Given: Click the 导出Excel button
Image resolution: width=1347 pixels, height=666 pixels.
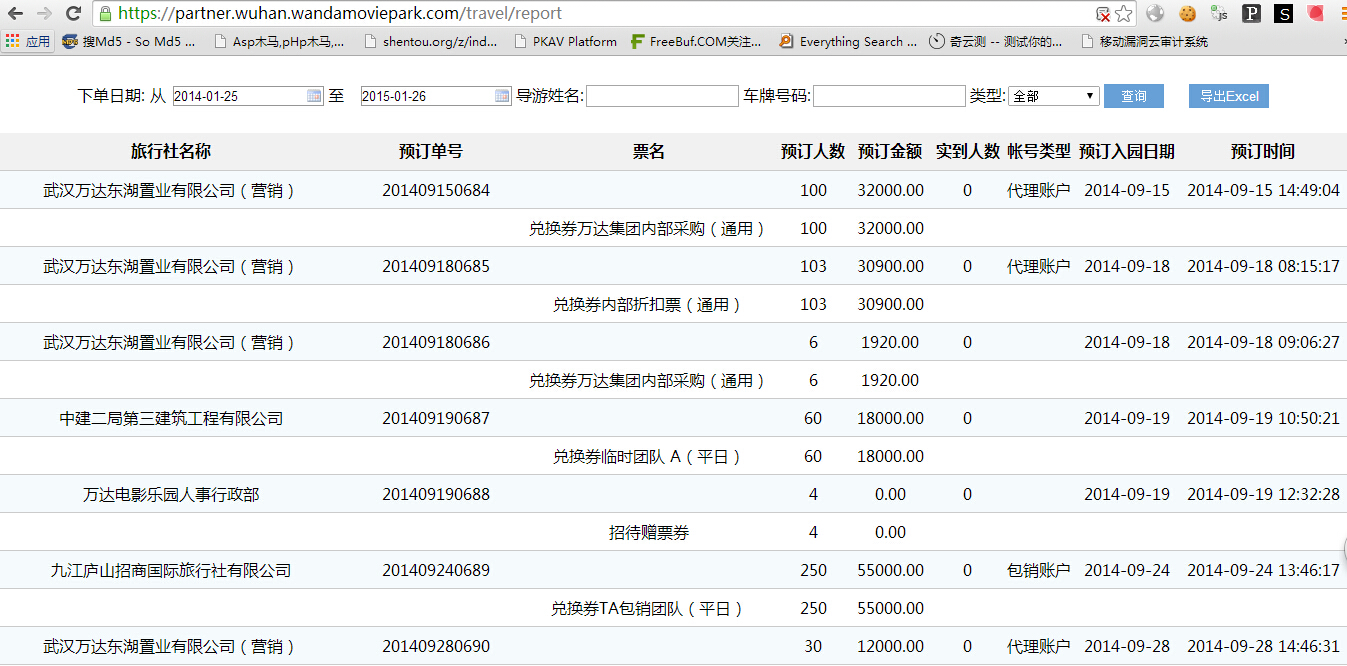Looking at the screenshot, I should [1229, 96].
